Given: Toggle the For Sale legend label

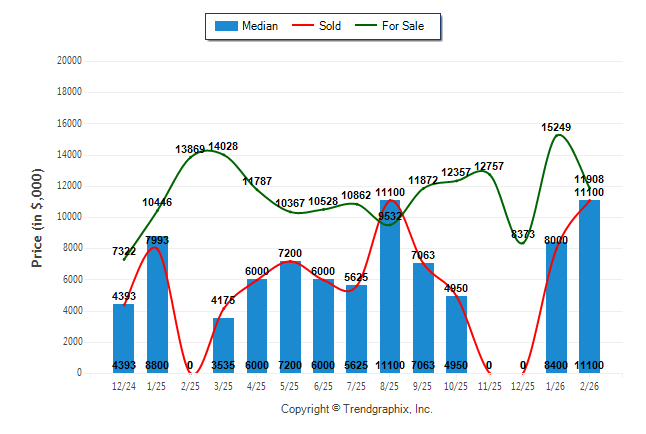Looking at the screenshot, I should point(402,26).
